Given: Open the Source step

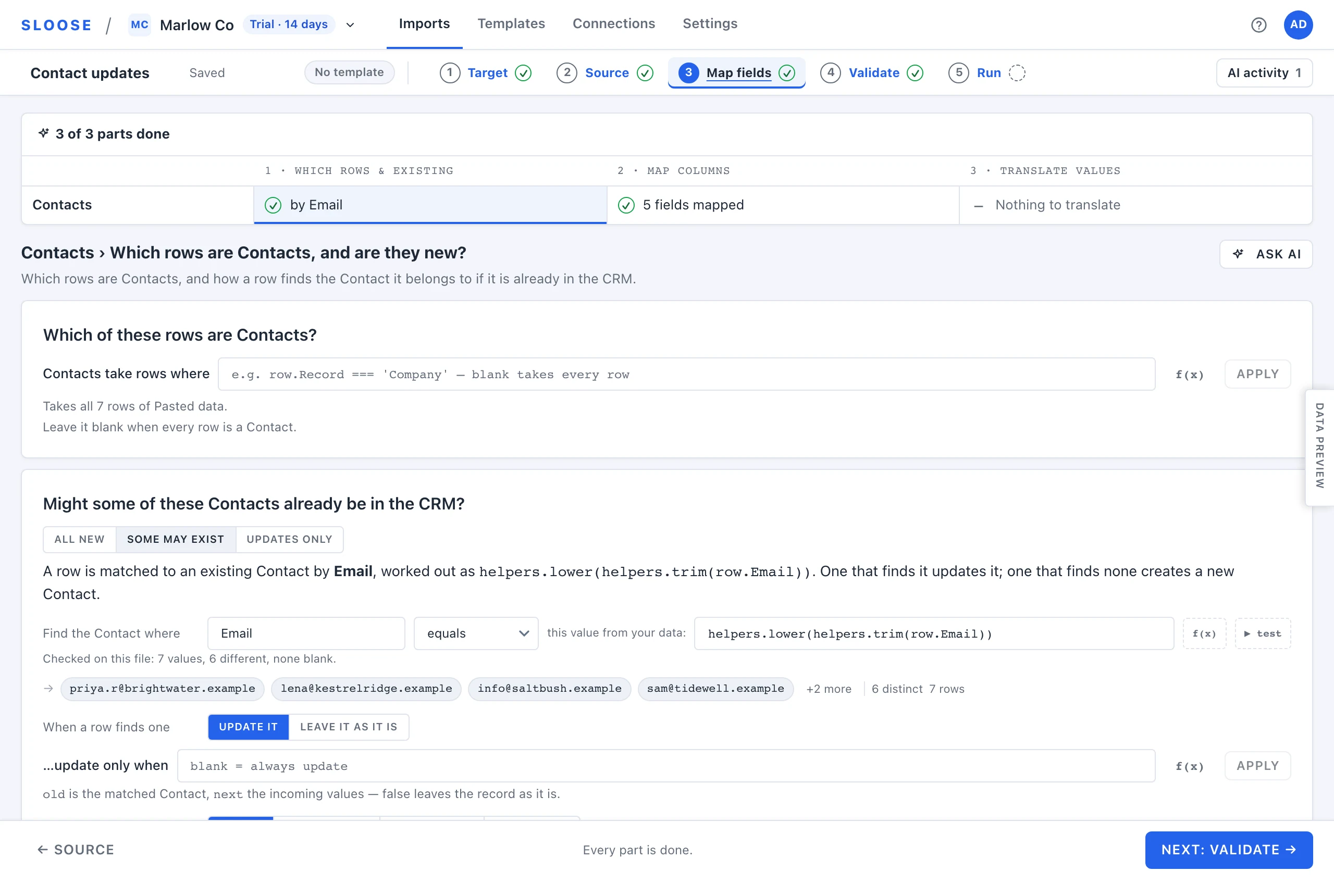Looking at the screenshot, I should [604, 72].
